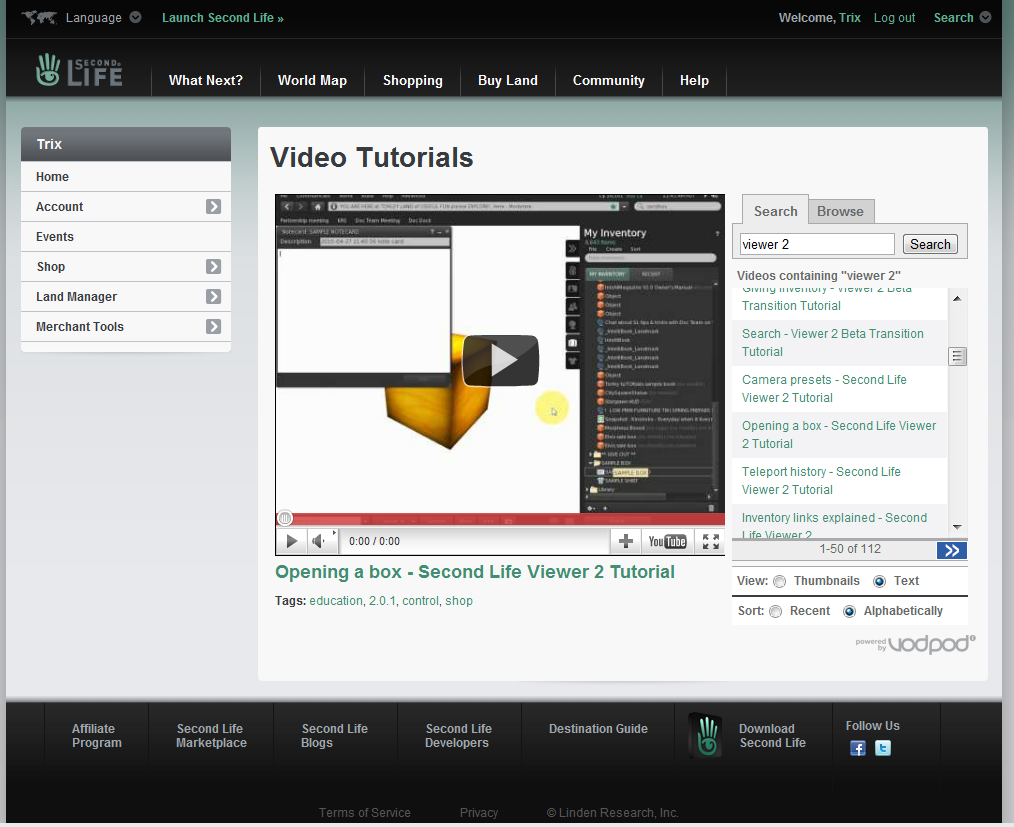This screenshot has width=1014, height=827.
Task: Select the Thumbnails view radio button
Action: coord(780,581)
